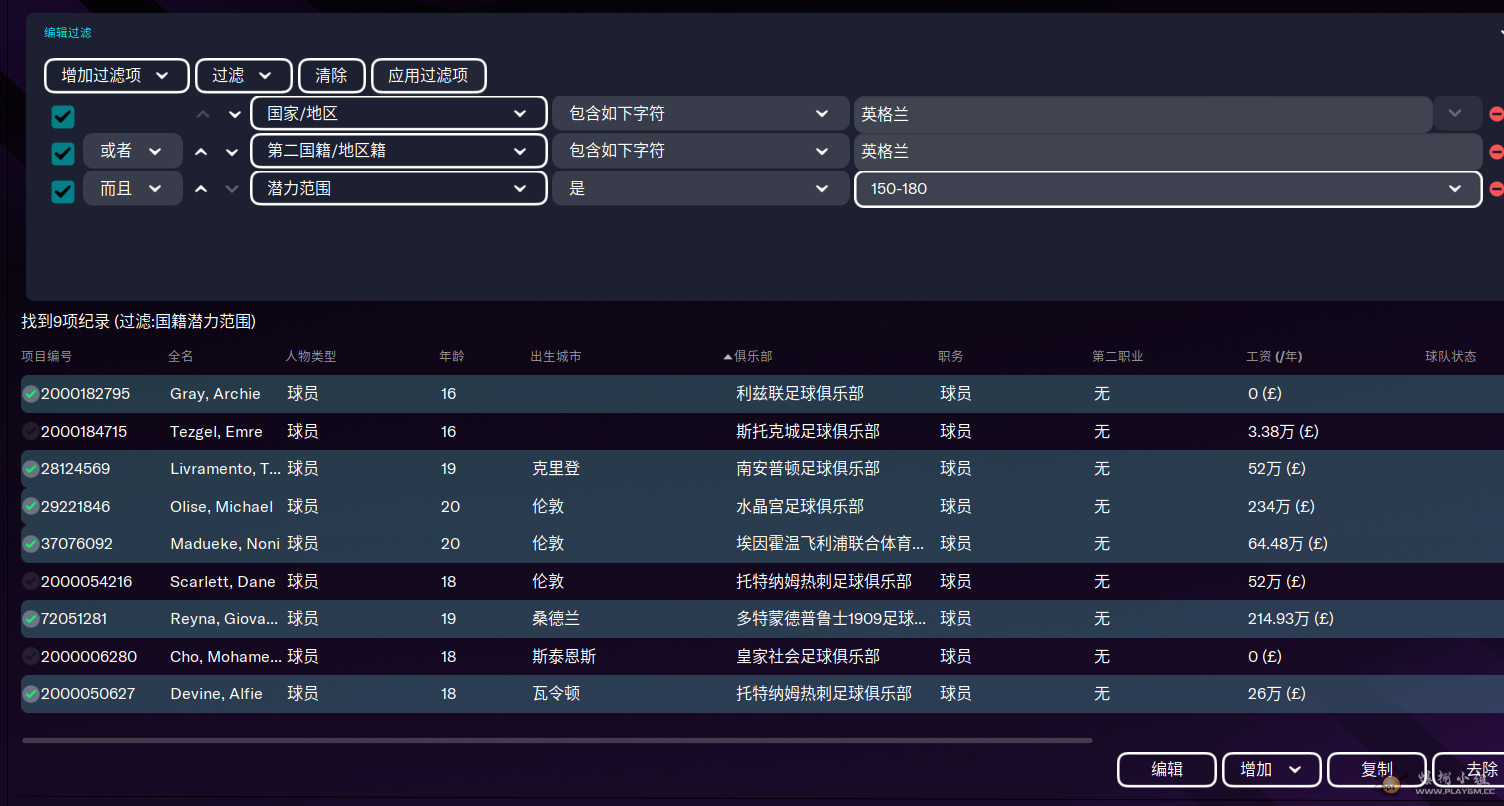Click the green check status icon for Gray, Archie
Image resolution: width=1504 pixels, height=806 pixels.
[x=31, y=394]
